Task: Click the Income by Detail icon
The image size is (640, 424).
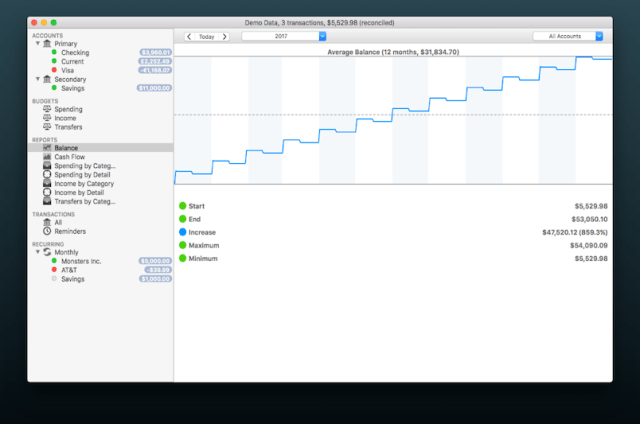Action: pos(47,192)
